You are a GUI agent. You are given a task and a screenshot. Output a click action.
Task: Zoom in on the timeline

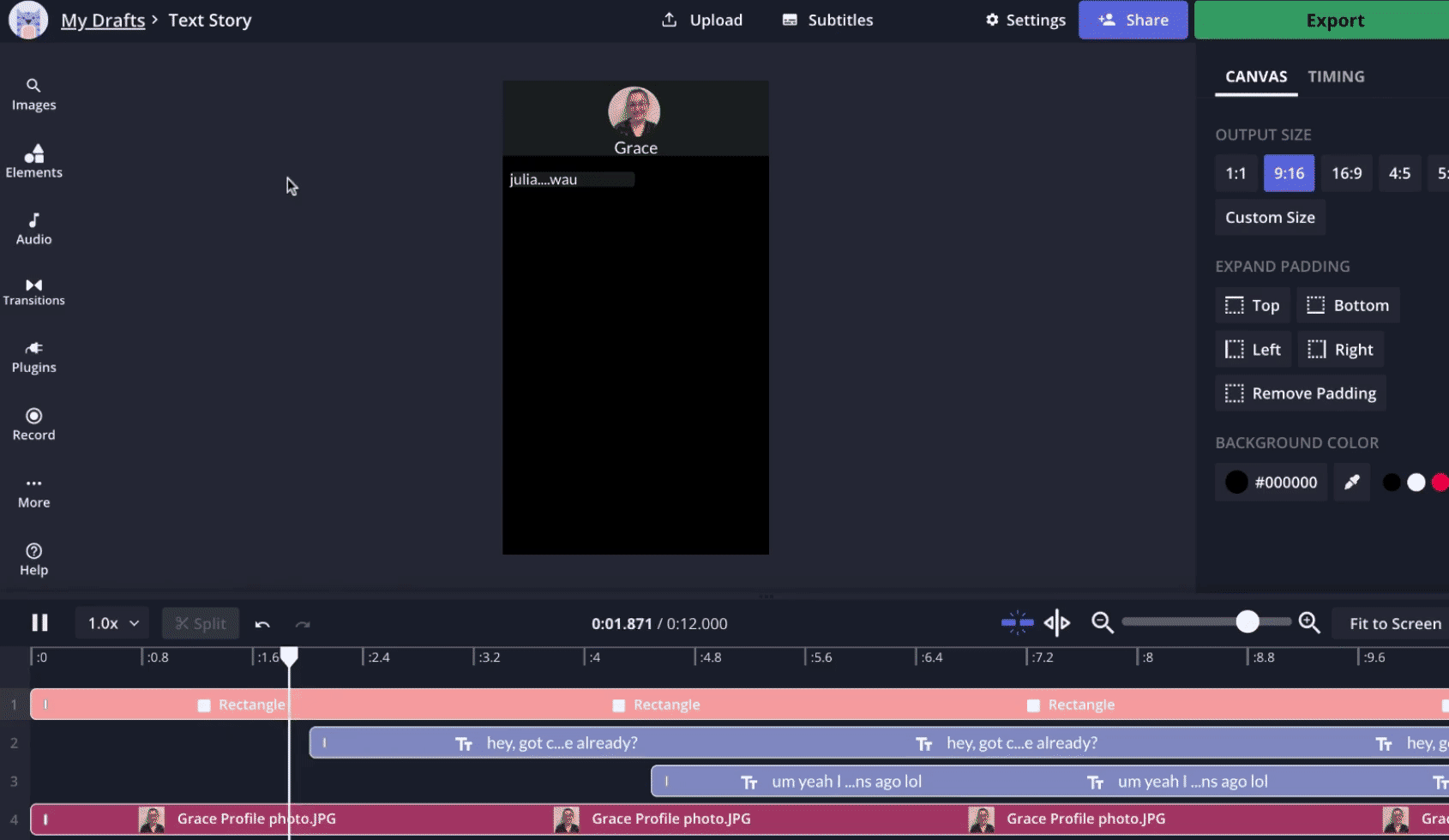pyautogui.click(x=1308, y=622)
